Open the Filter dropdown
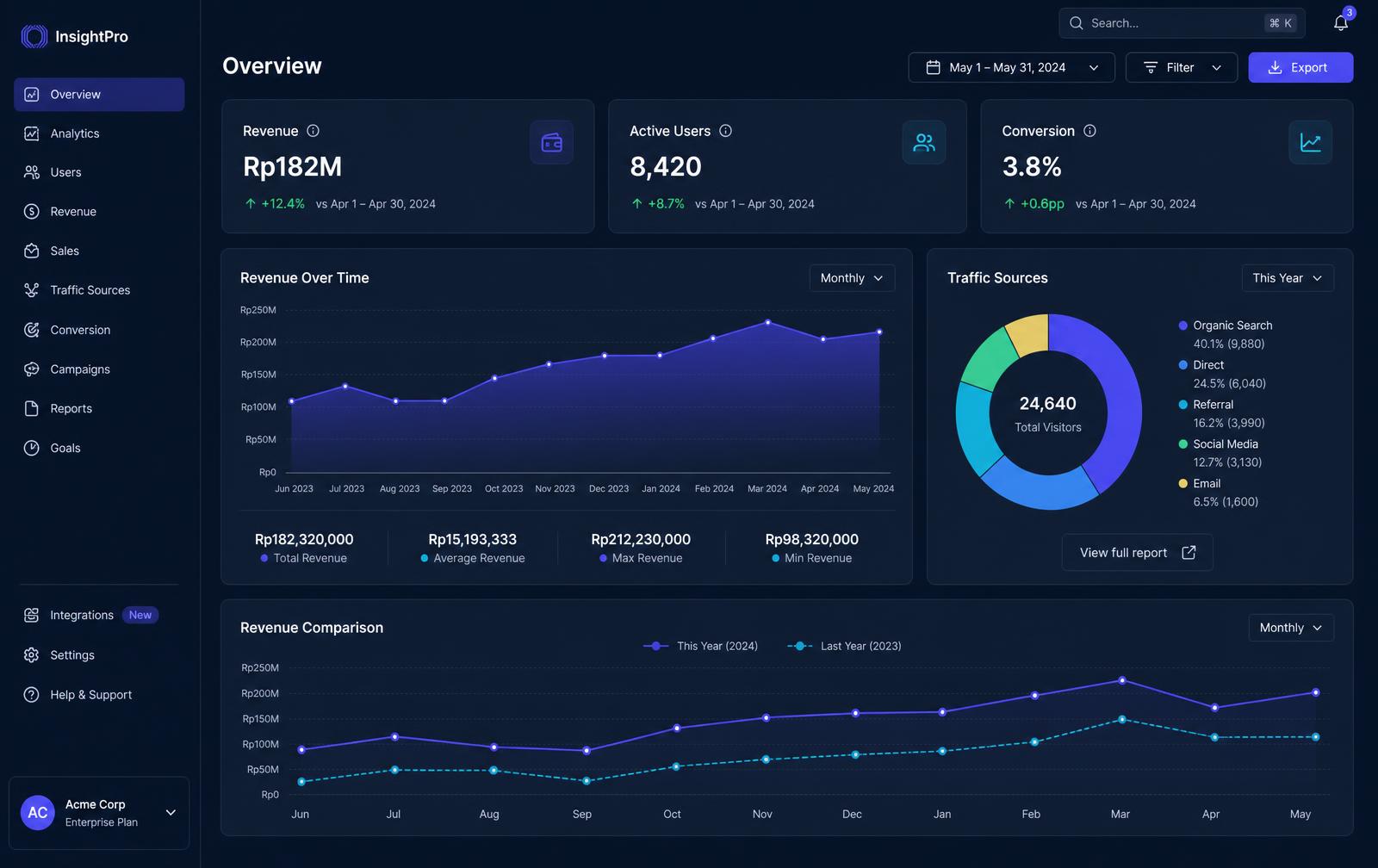This screenshot has width=1378, height=868. click(x=1182, y=67)
